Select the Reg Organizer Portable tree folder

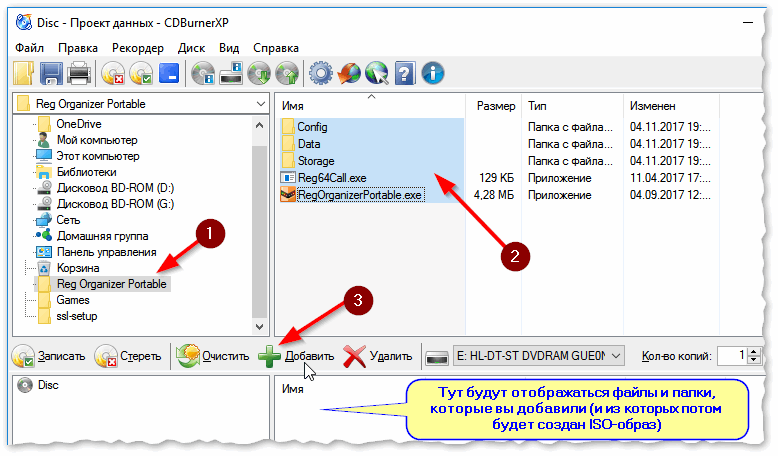111,284
